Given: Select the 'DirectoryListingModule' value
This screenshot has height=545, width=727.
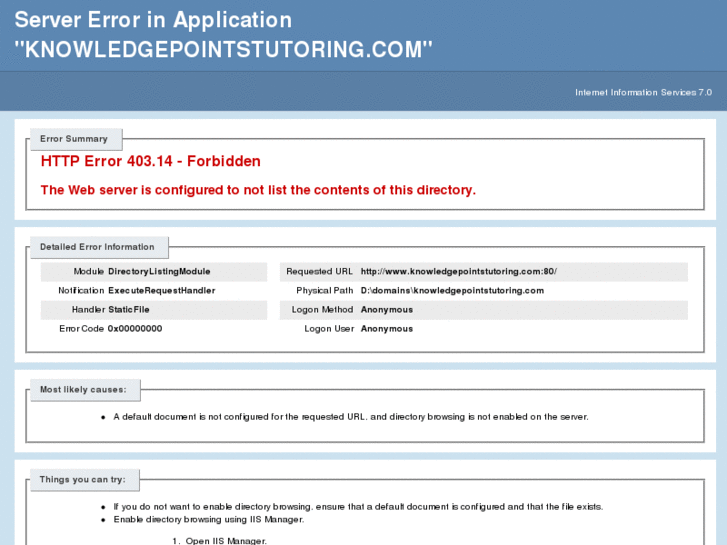Looking at the screenshot, I should tap(159, 271).
